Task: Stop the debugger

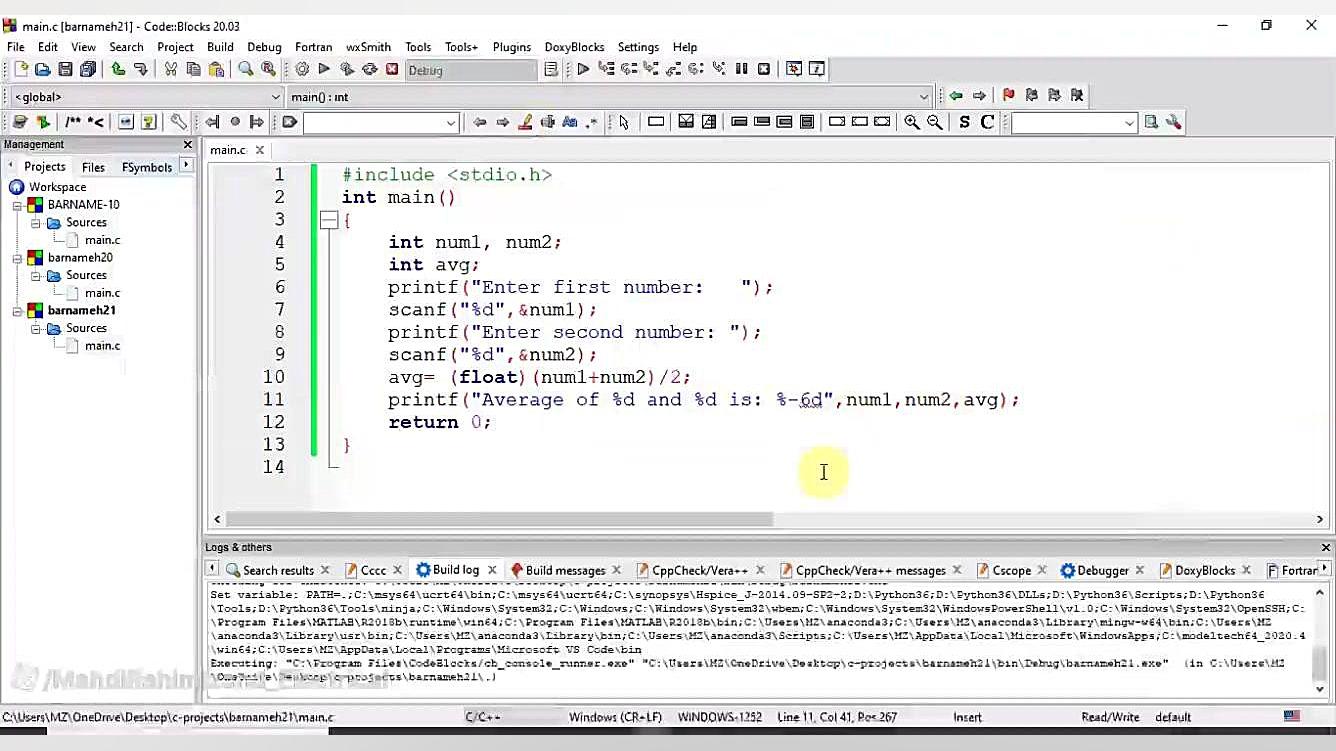Action: point(764,69)
